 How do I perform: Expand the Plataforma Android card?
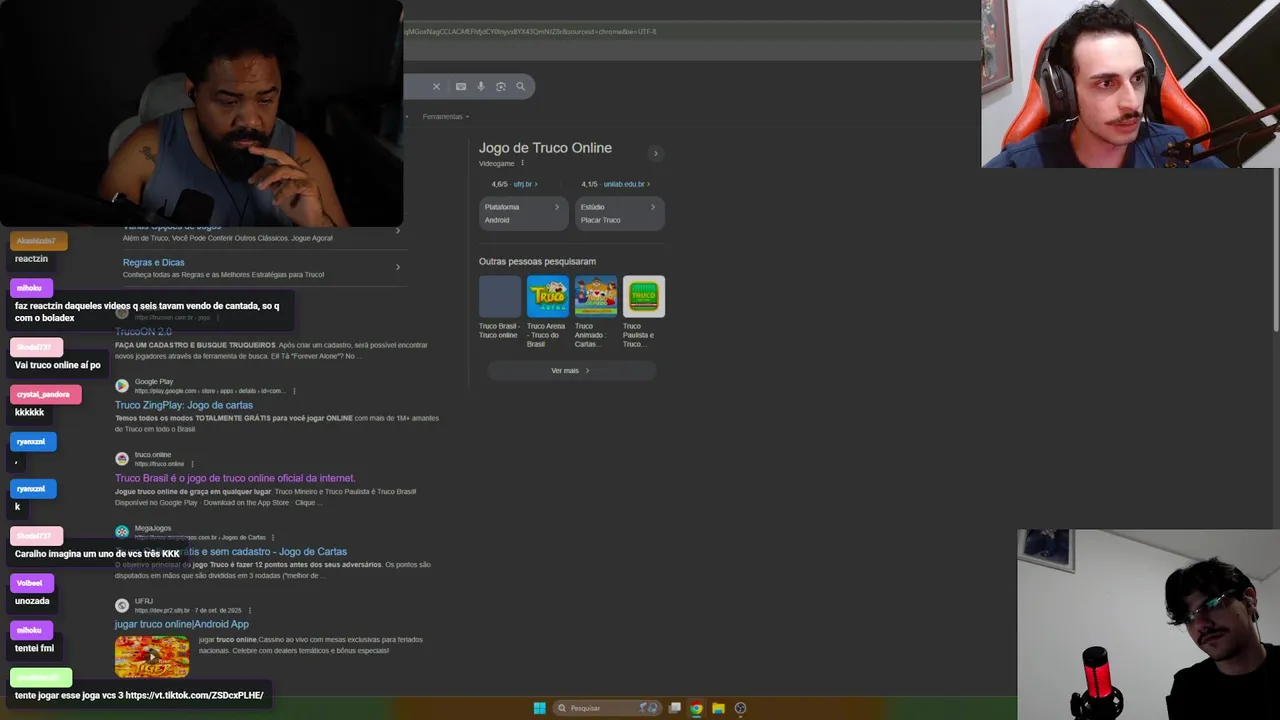524,213
